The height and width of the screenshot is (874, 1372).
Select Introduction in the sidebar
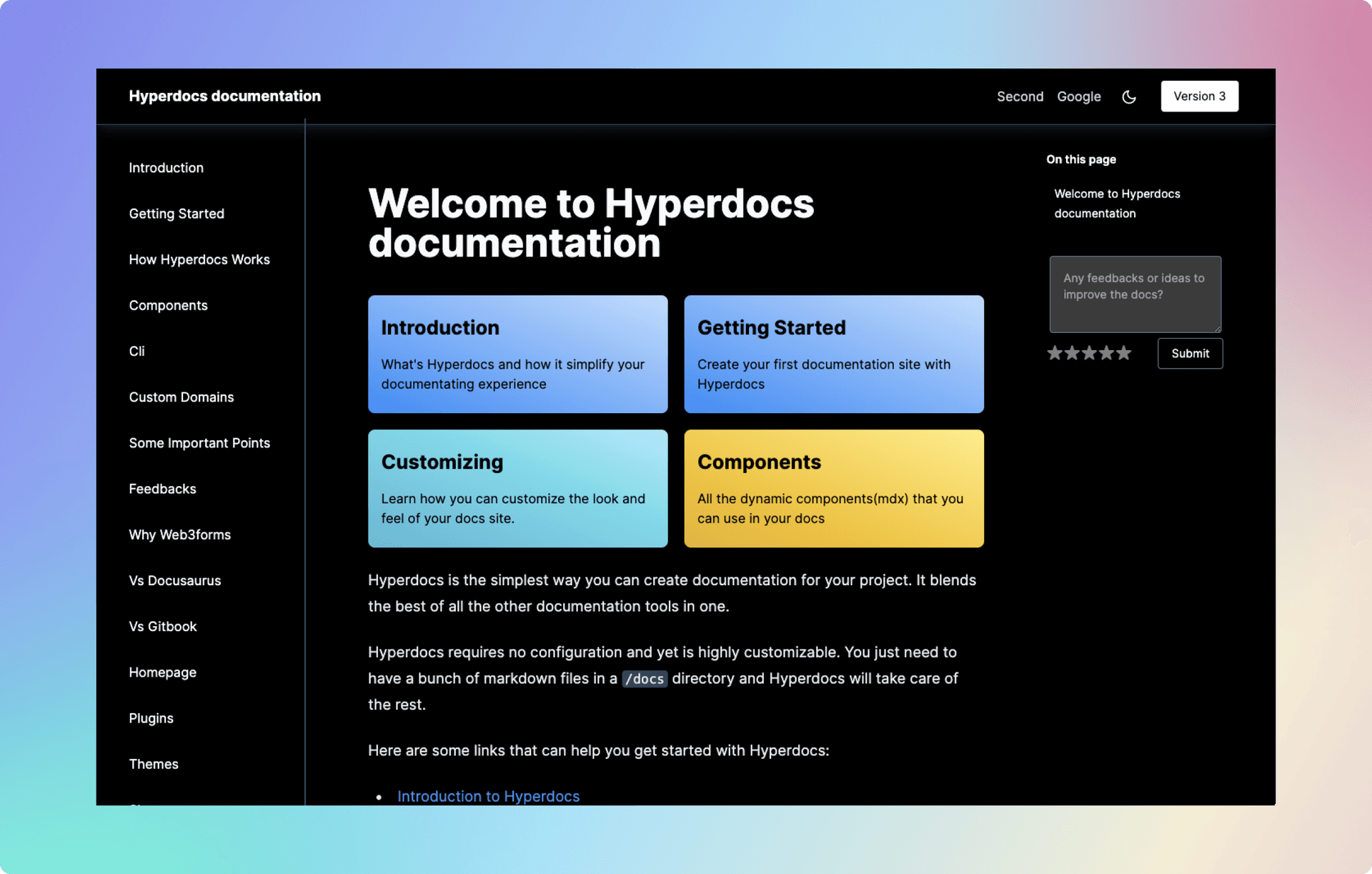click(x=166, y=167)
